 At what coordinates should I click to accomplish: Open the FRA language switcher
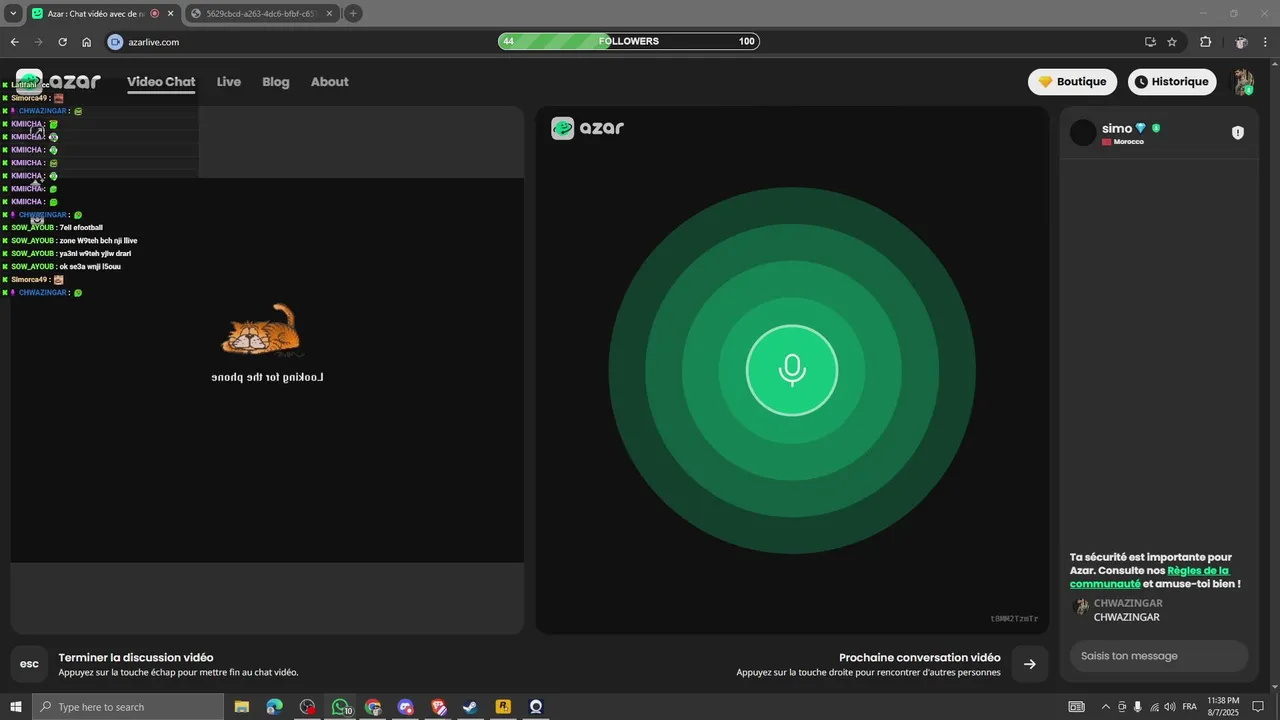(x=1190, y=707)
